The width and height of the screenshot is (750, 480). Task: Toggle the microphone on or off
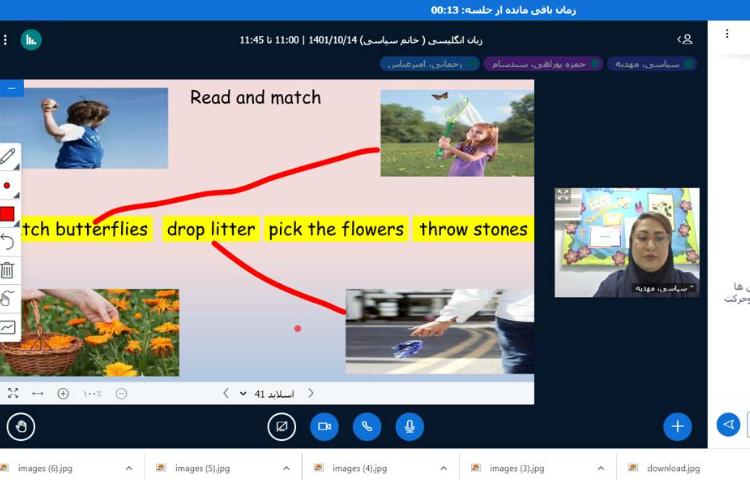coord(408,426)
